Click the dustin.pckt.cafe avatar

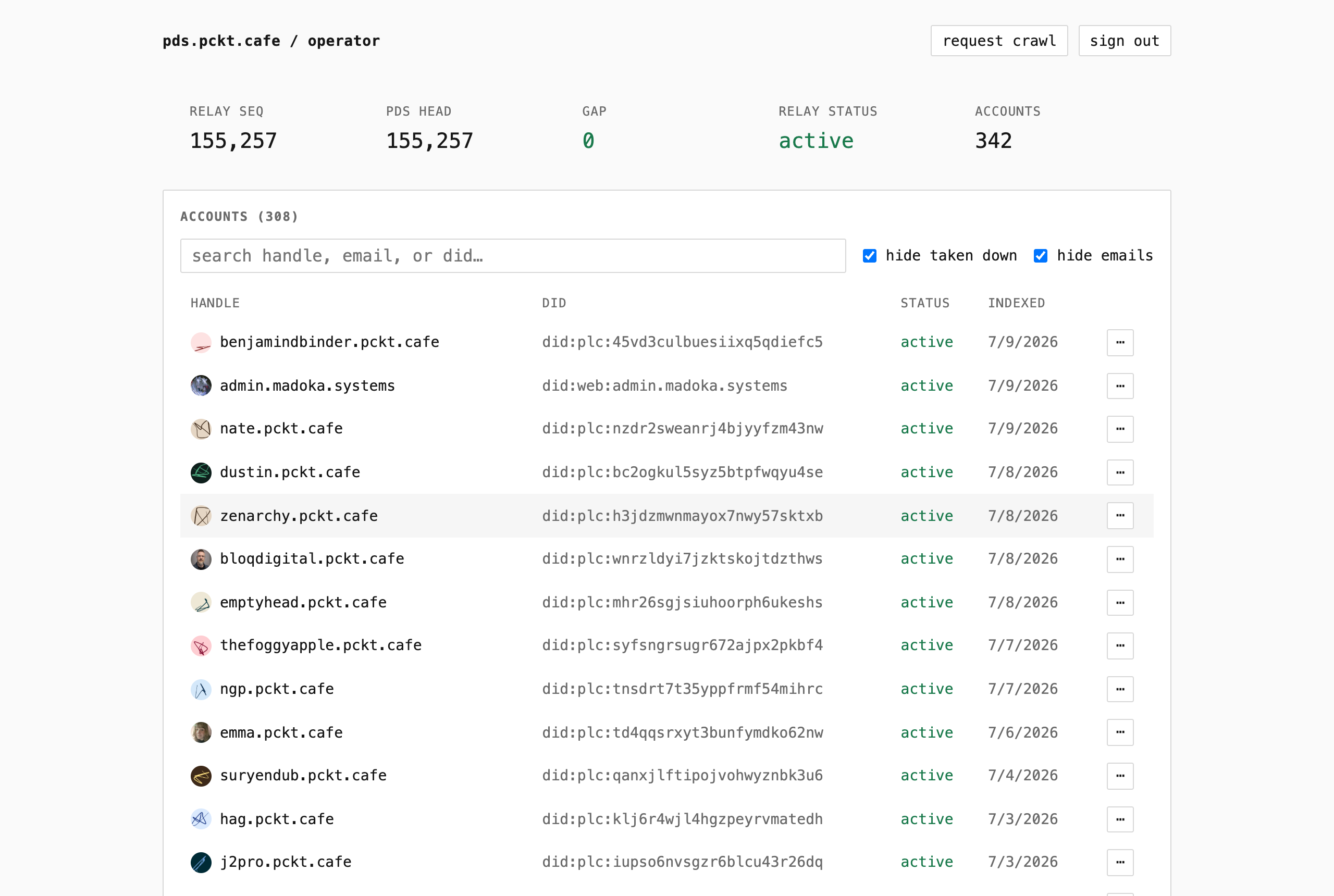coord(201,472)
